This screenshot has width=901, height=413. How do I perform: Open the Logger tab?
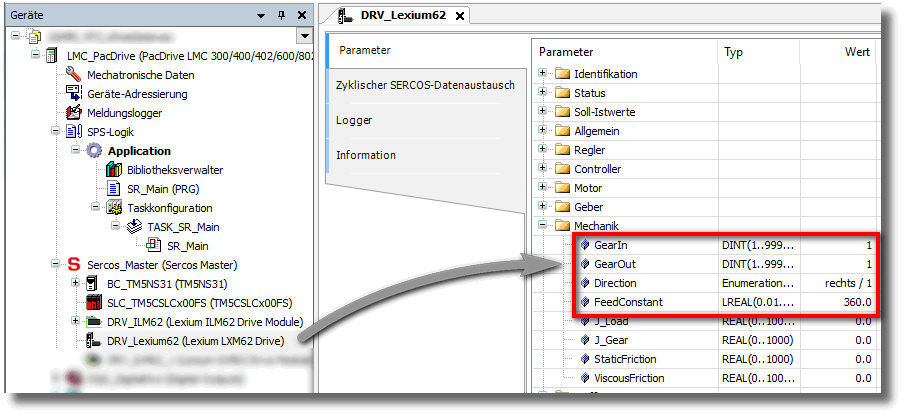point(354,120)
